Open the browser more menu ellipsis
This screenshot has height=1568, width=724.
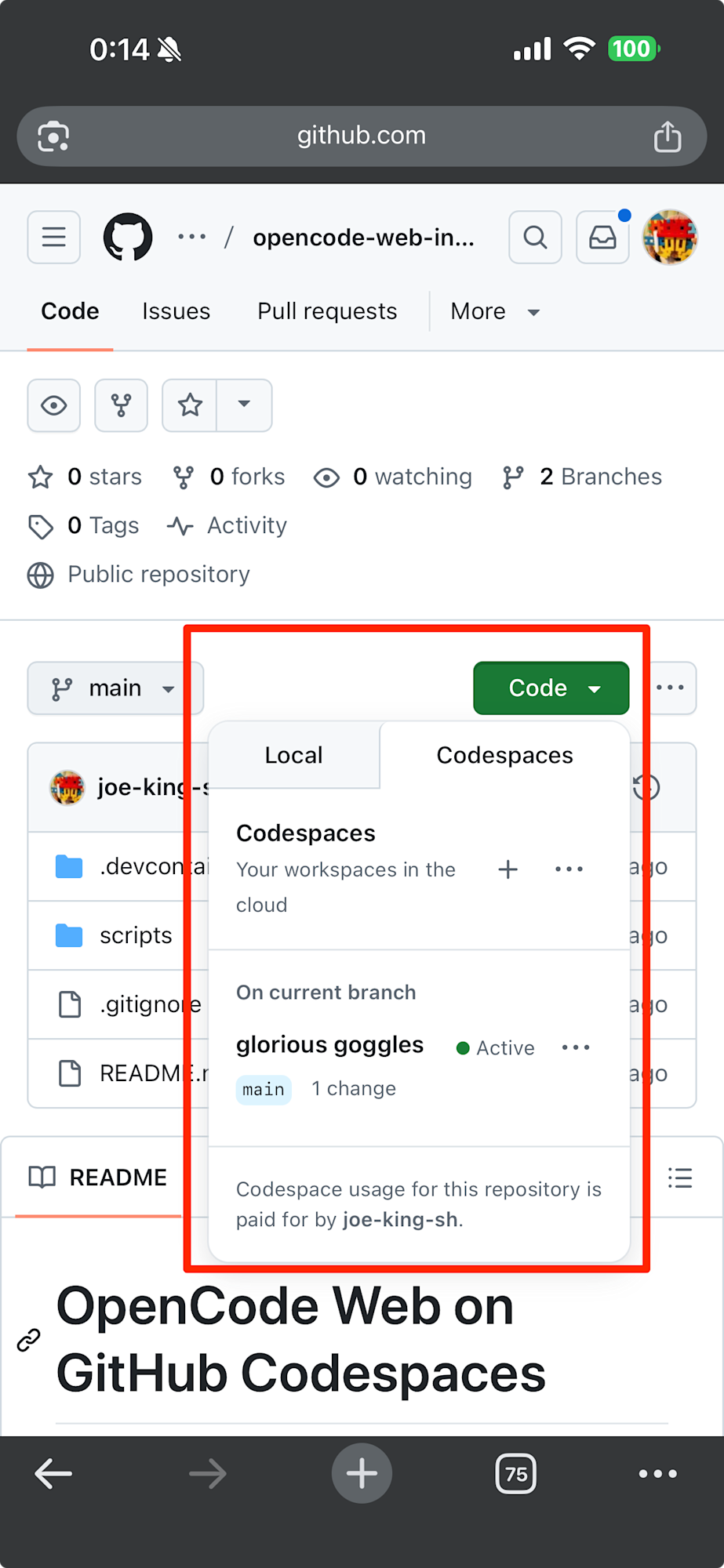coord(657,1474)
